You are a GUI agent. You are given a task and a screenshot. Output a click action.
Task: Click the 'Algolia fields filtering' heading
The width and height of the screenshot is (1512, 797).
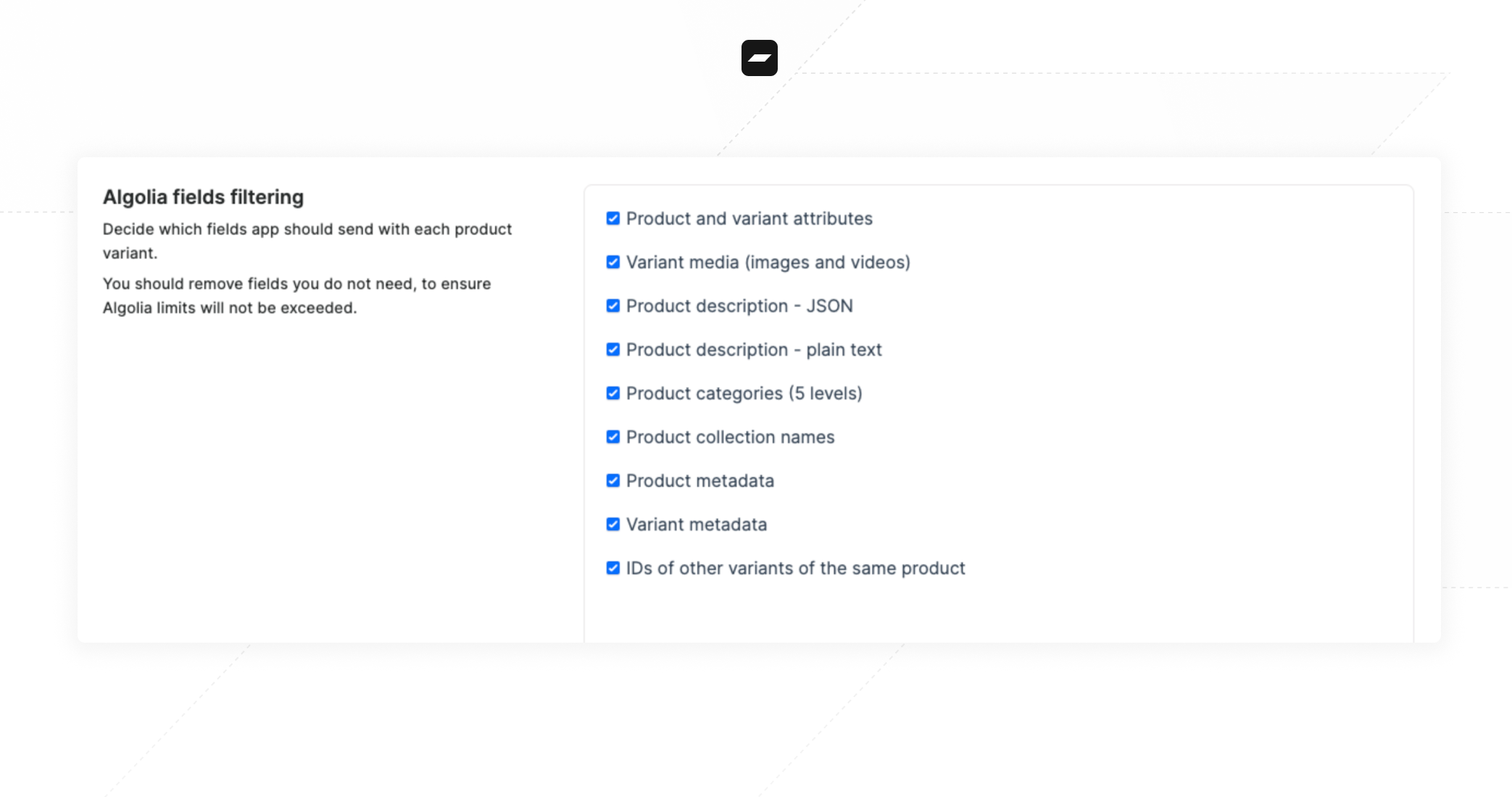[203, 197]
